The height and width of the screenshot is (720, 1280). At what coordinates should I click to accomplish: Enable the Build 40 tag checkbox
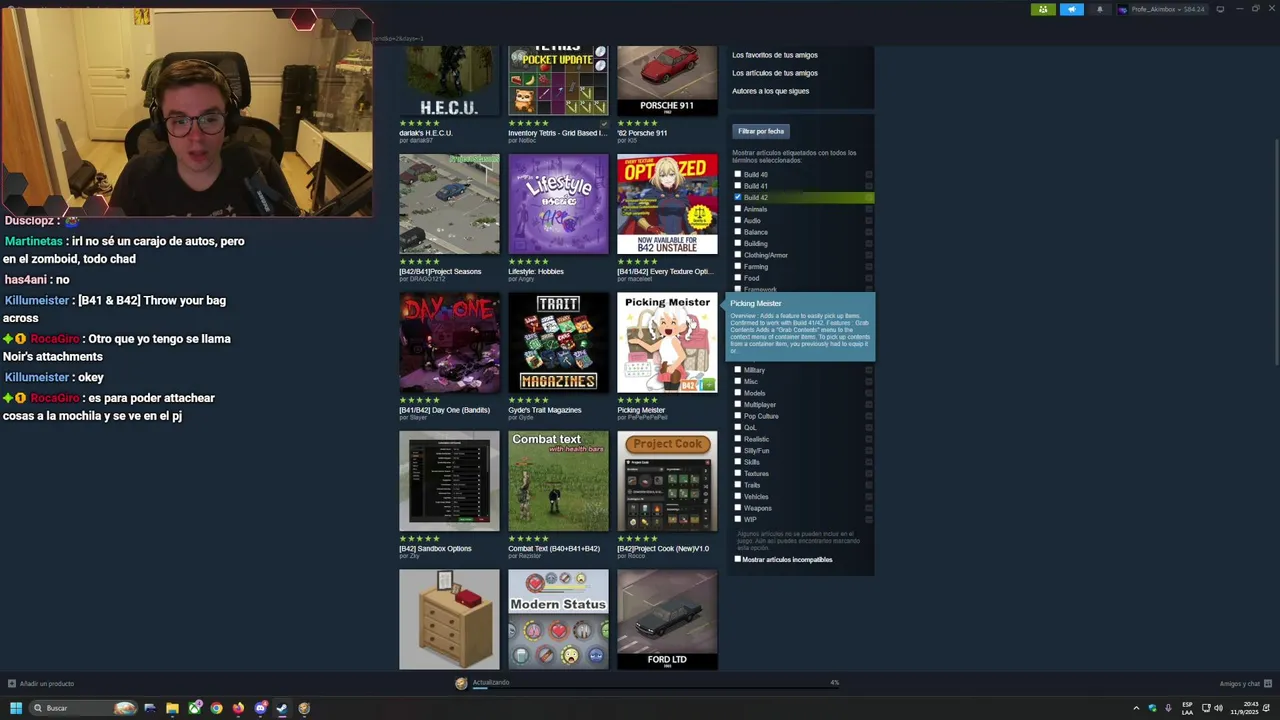pyautogui.click(x=738, y=174)
